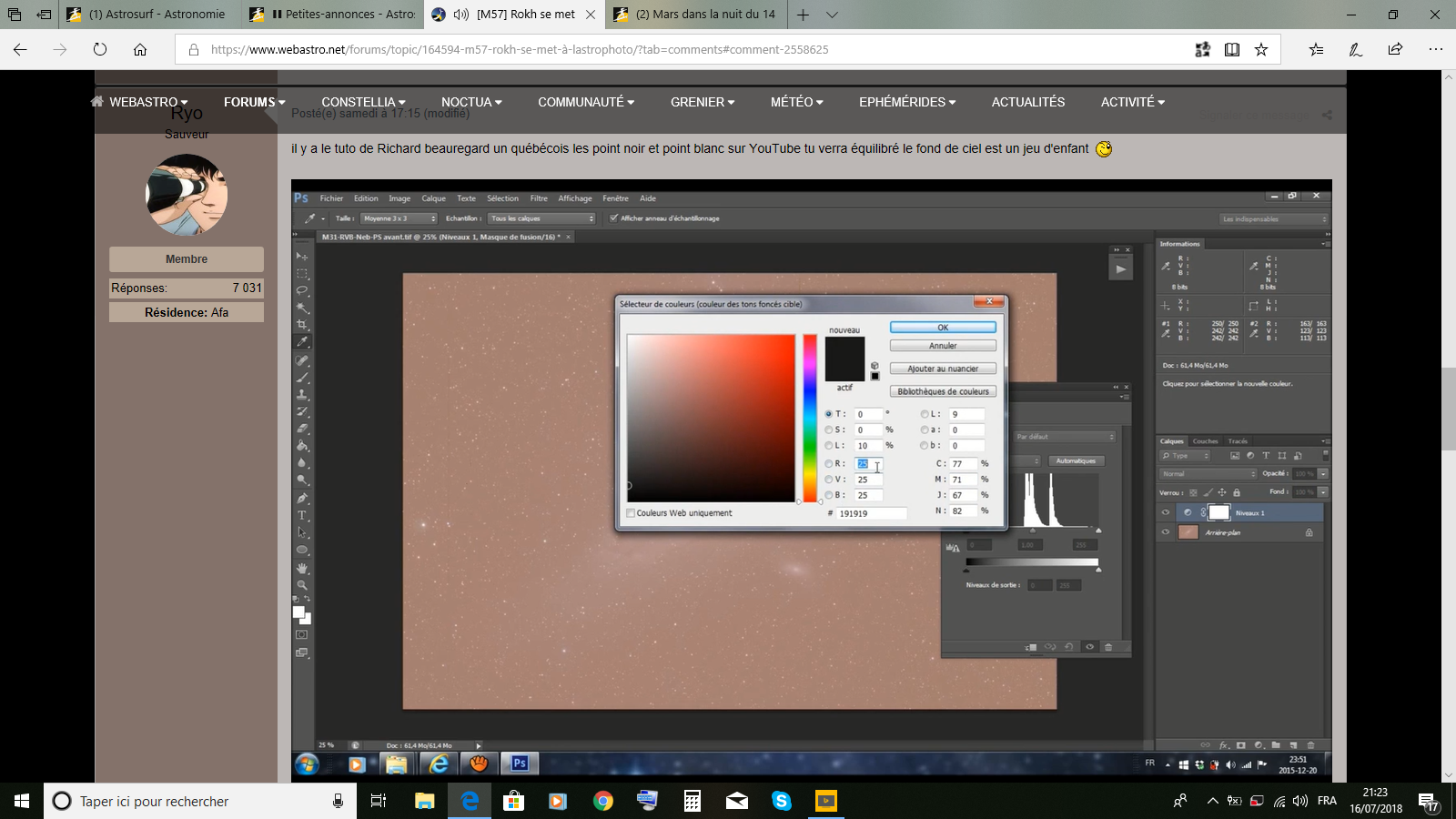Image resolution: width=1456 pixels, height=819 pixels.
Task: Choose the Zoom magnifier tool
Action: click(x=302, y=585)
